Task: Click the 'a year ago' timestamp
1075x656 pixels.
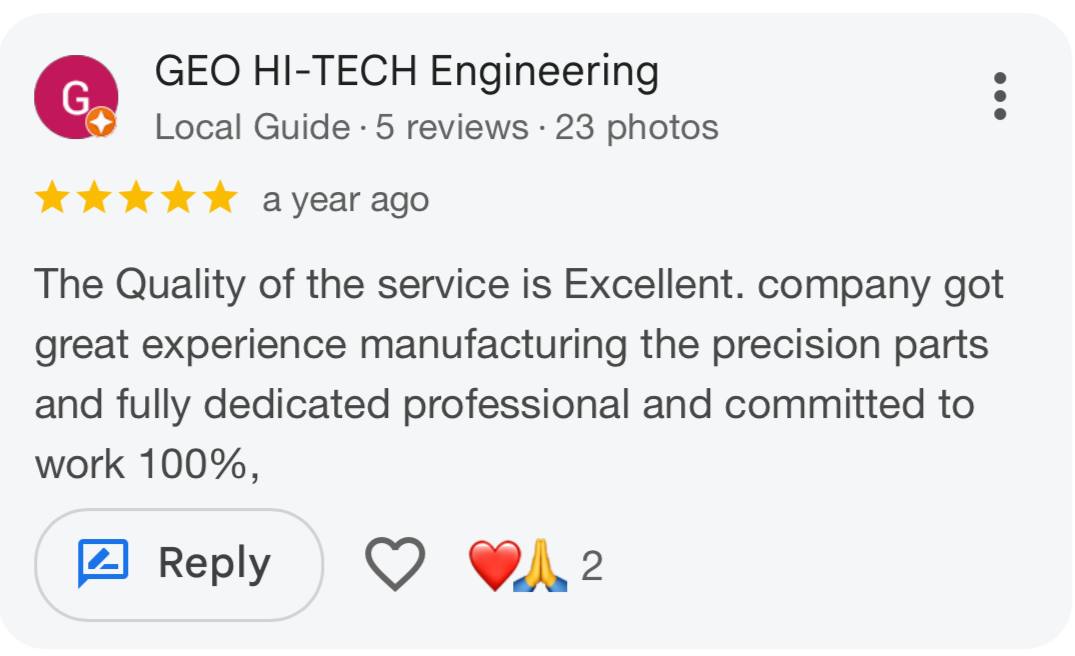Action: [x=345, y=199]
